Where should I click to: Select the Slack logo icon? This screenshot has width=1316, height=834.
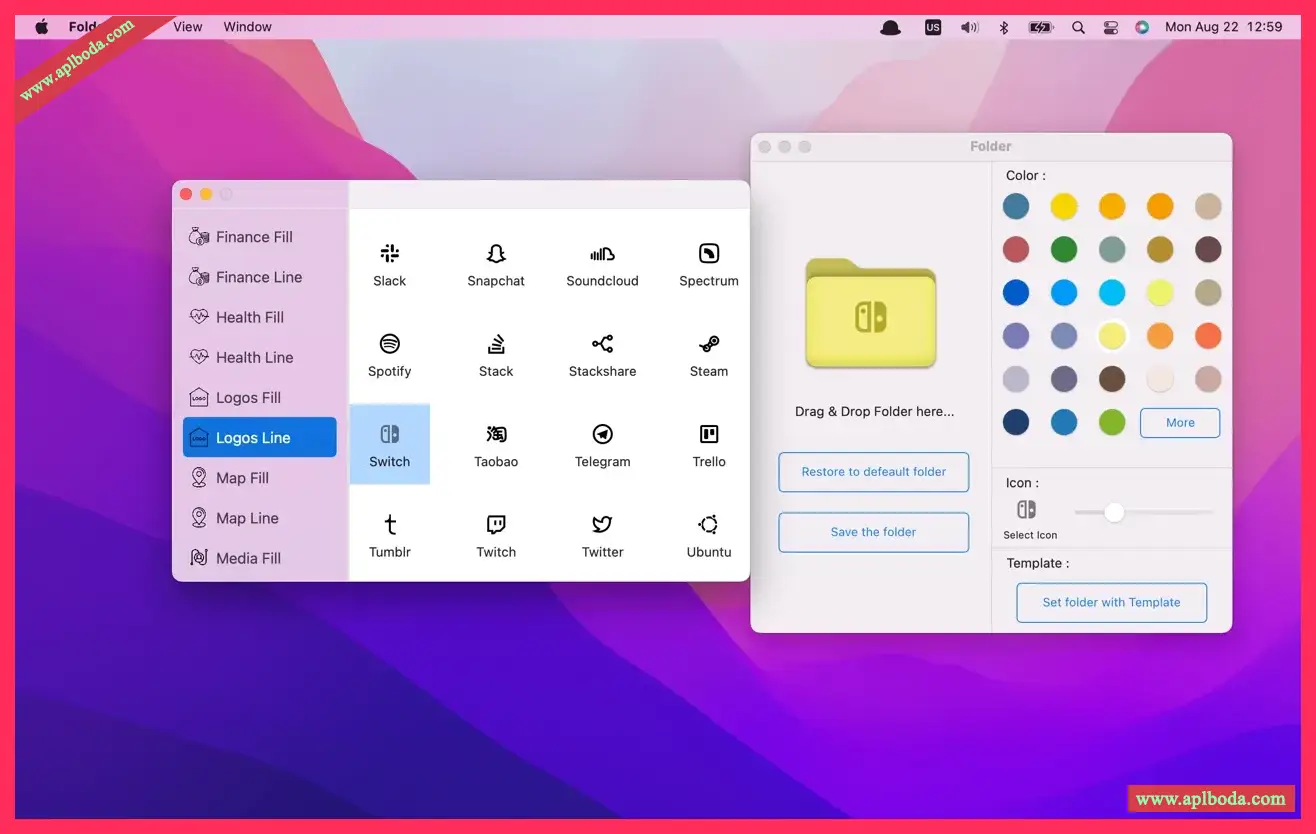pyautogui.click(x=389, y=254)
